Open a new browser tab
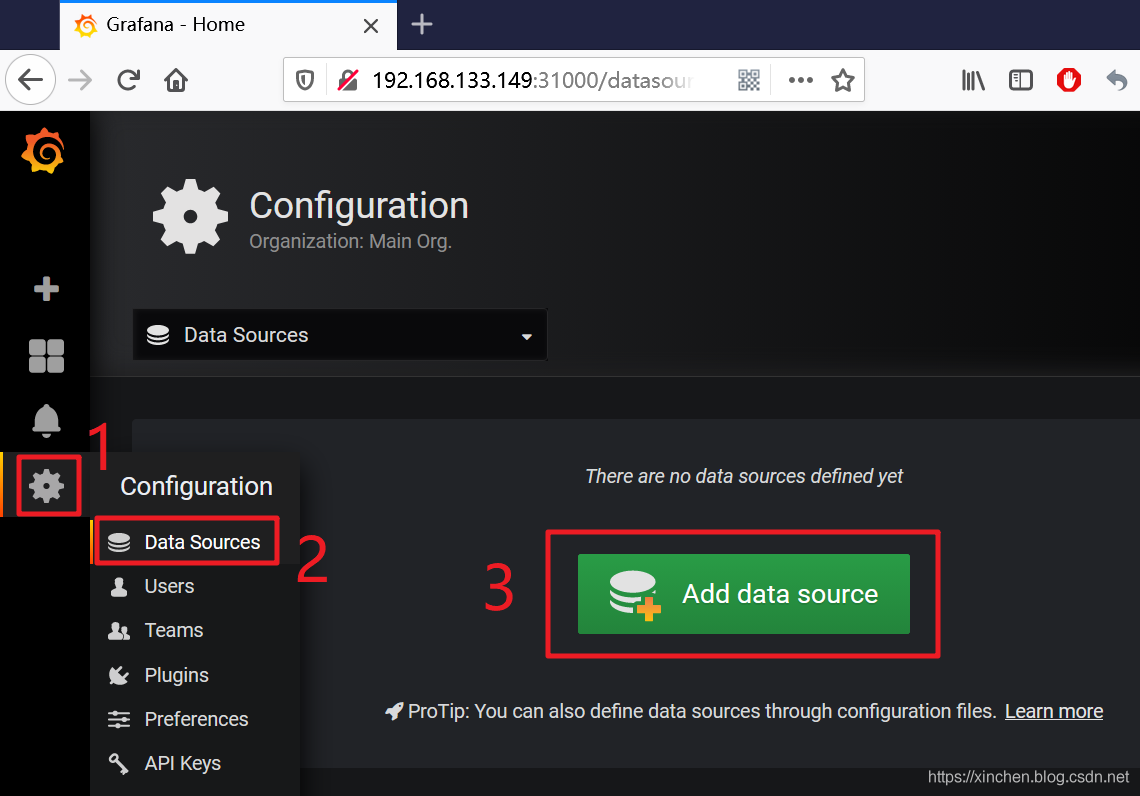This screenshot has width=1140, height=796. (x=422, y=25)
